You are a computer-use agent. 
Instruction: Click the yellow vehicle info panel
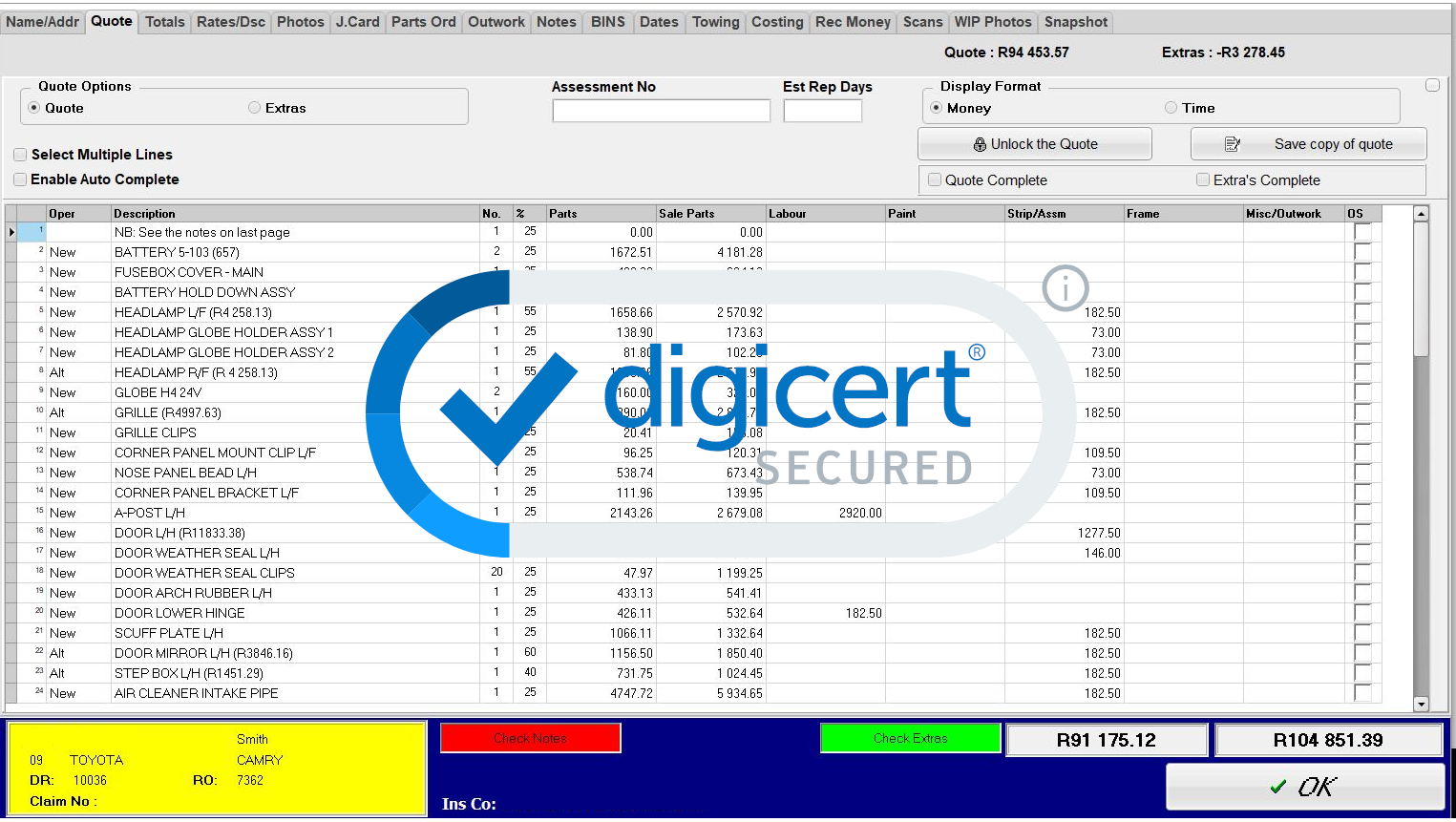click(217, 769)
